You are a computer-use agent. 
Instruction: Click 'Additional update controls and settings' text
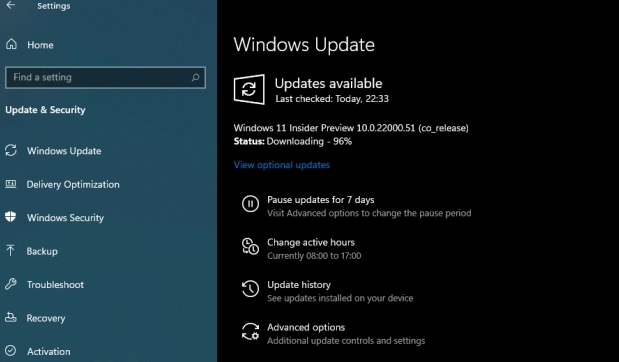346,341
